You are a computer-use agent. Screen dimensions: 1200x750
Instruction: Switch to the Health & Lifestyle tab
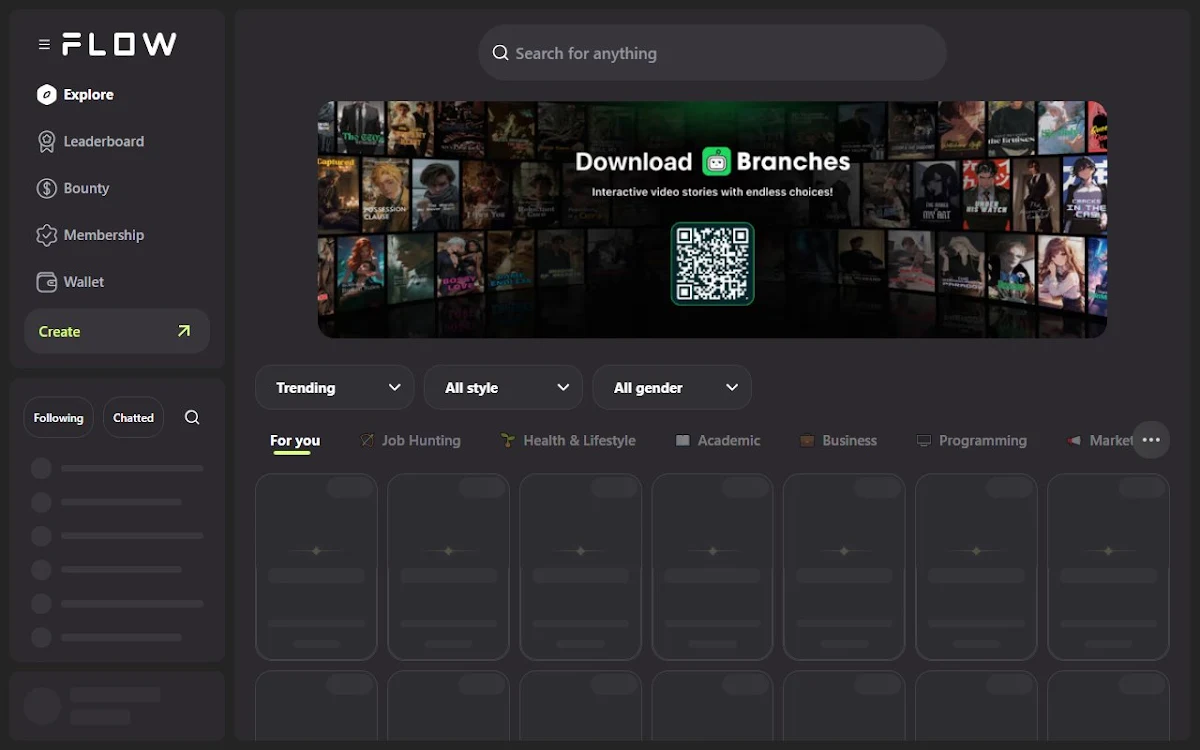pos(568,440)
